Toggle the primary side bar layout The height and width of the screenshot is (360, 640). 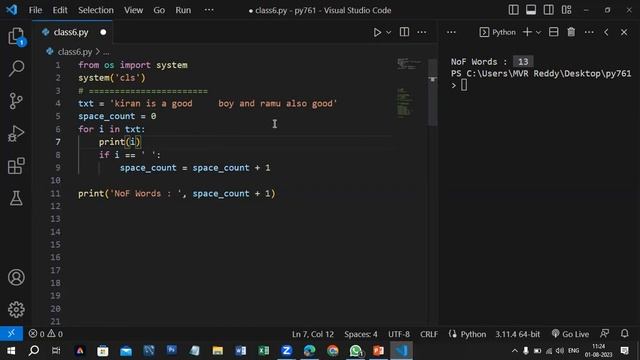[x=513, y=10]
